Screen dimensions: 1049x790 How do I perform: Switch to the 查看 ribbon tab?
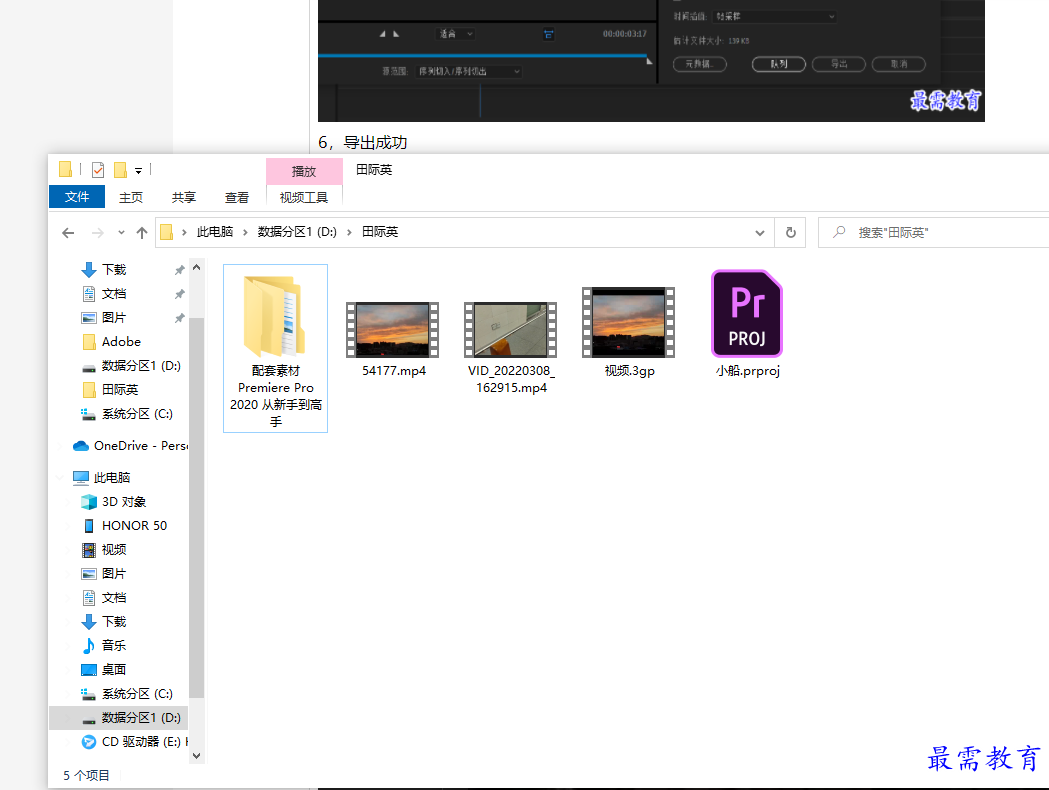pyautogui.click(x=237, y=197)
